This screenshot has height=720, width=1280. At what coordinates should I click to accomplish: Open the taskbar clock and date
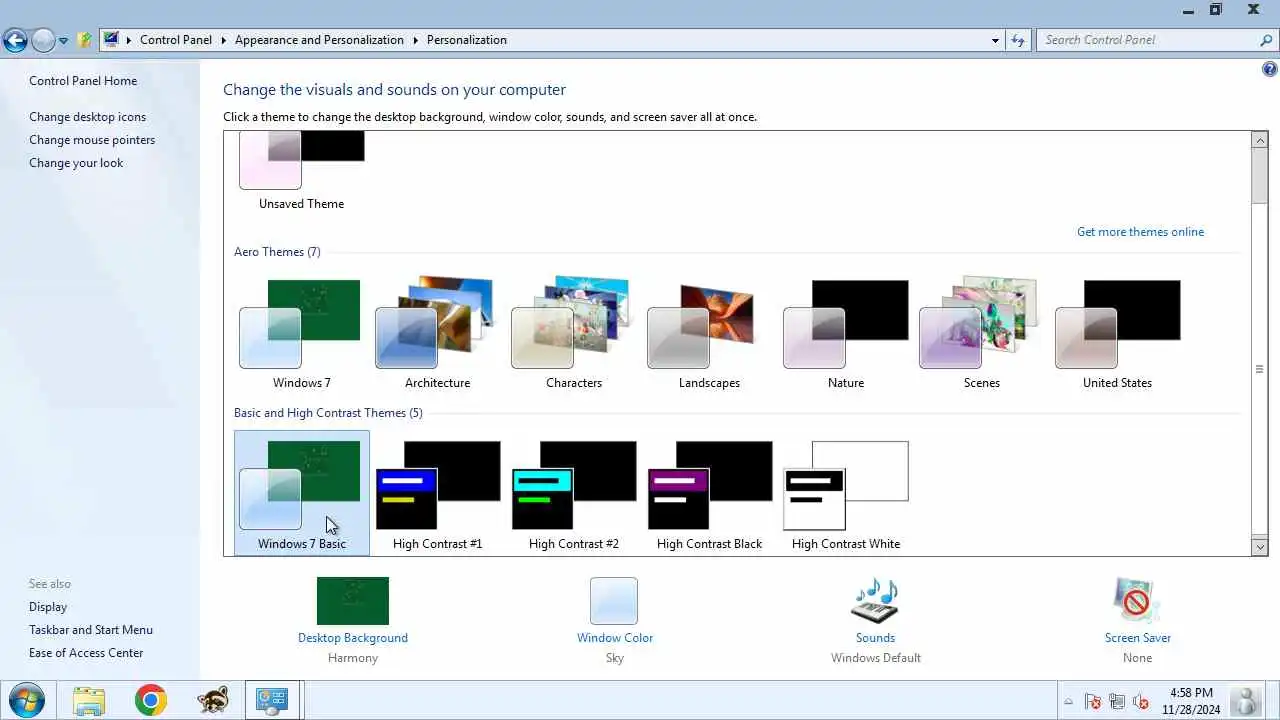click(1191, 701)
